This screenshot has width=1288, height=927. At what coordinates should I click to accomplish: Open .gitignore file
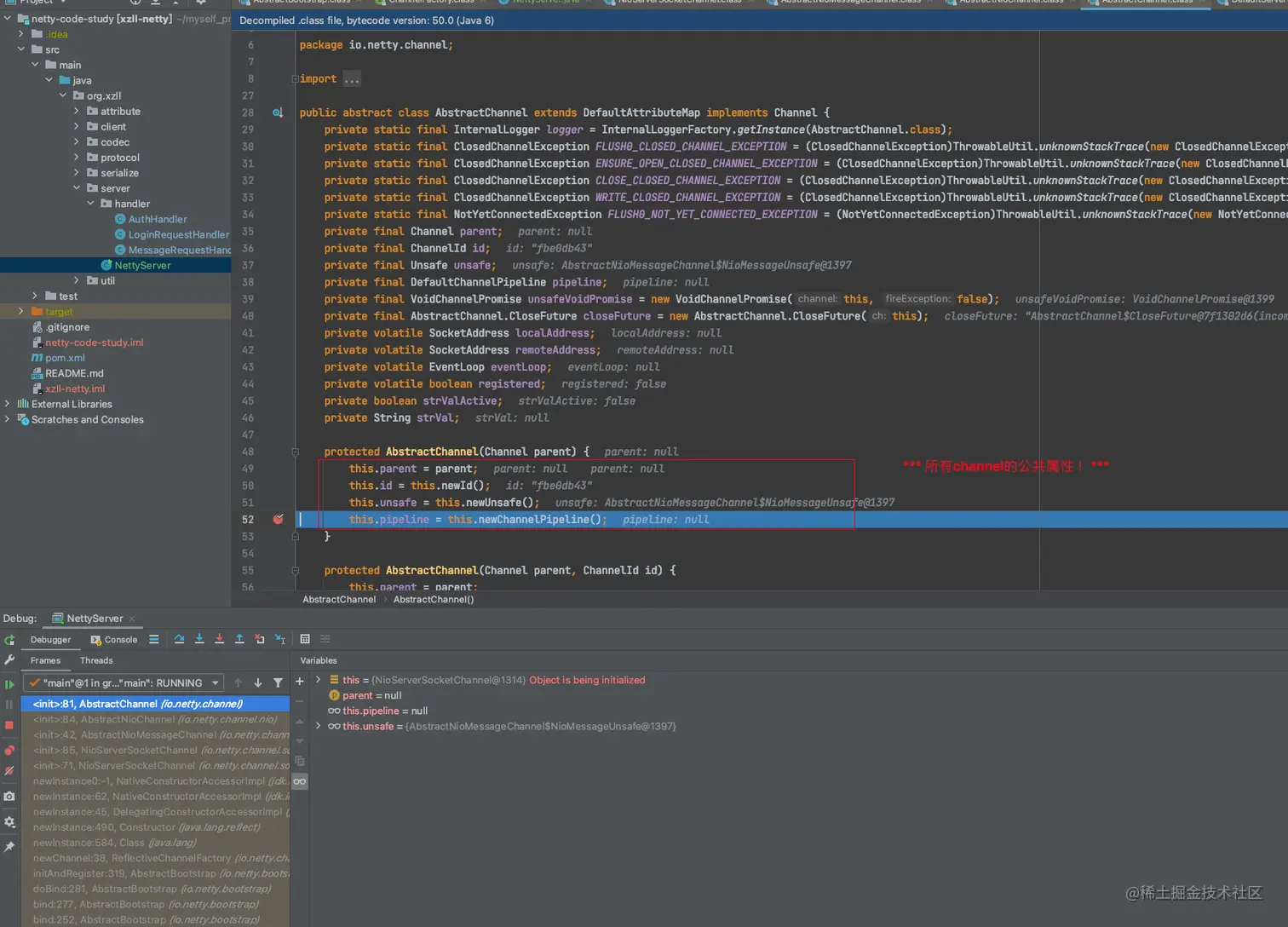(x=67, y=327)
